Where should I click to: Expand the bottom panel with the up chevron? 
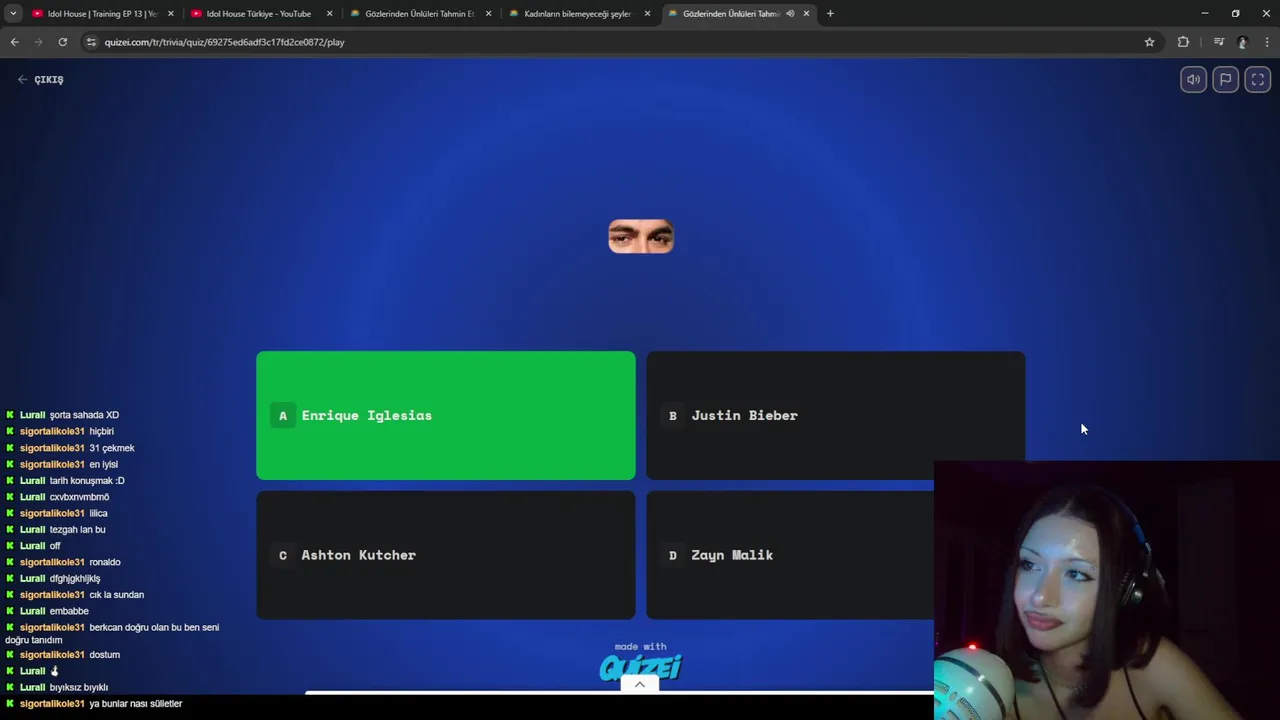click(x=640, y=684)
